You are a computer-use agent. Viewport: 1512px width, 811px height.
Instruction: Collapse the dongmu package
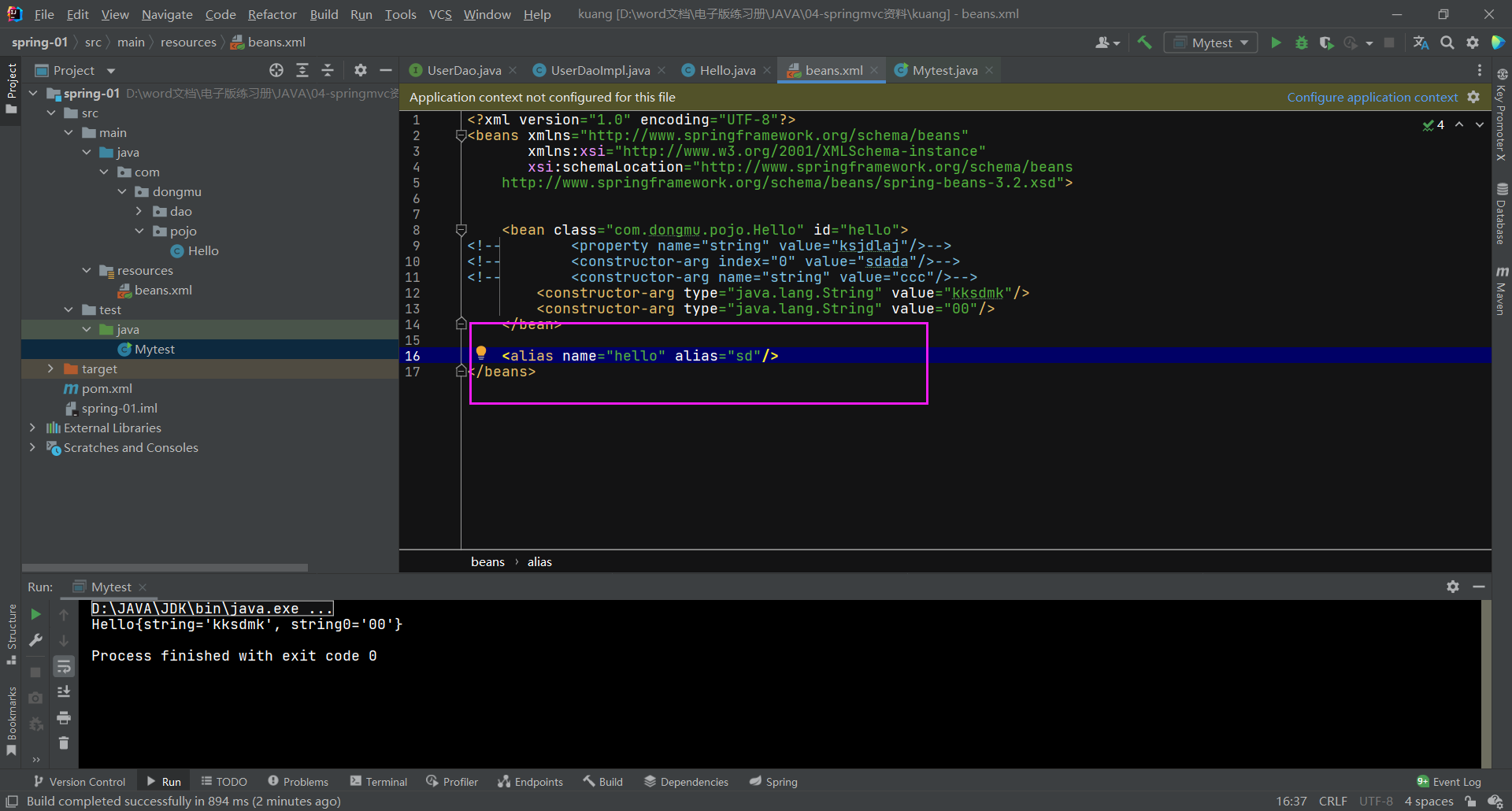point(122,191)
